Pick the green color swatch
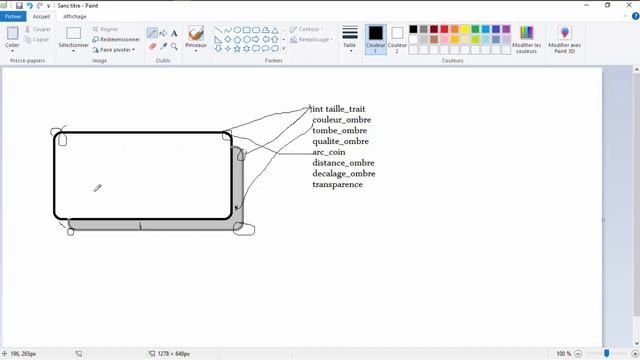The height and width of the screenshot is (360, 640). pos(475,29)
